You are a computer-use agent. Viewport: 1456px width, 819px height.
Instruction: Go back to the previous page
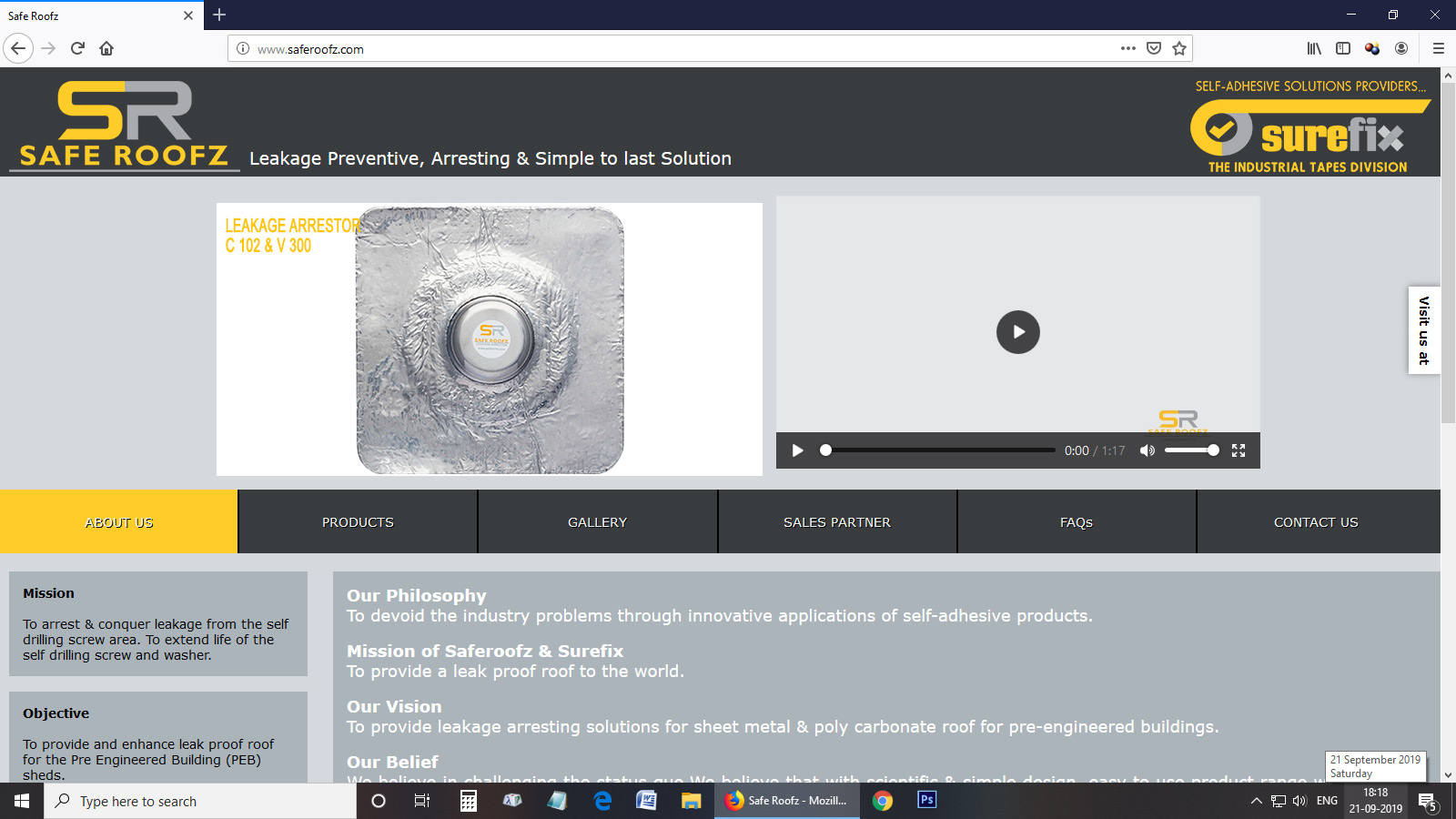point(18,48)
